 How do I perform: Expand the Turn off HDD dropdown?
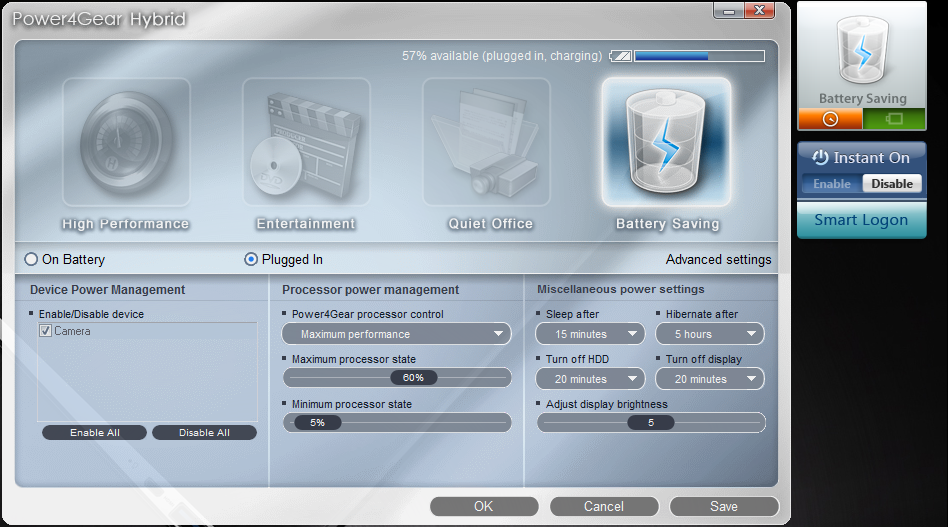[590, 379]
